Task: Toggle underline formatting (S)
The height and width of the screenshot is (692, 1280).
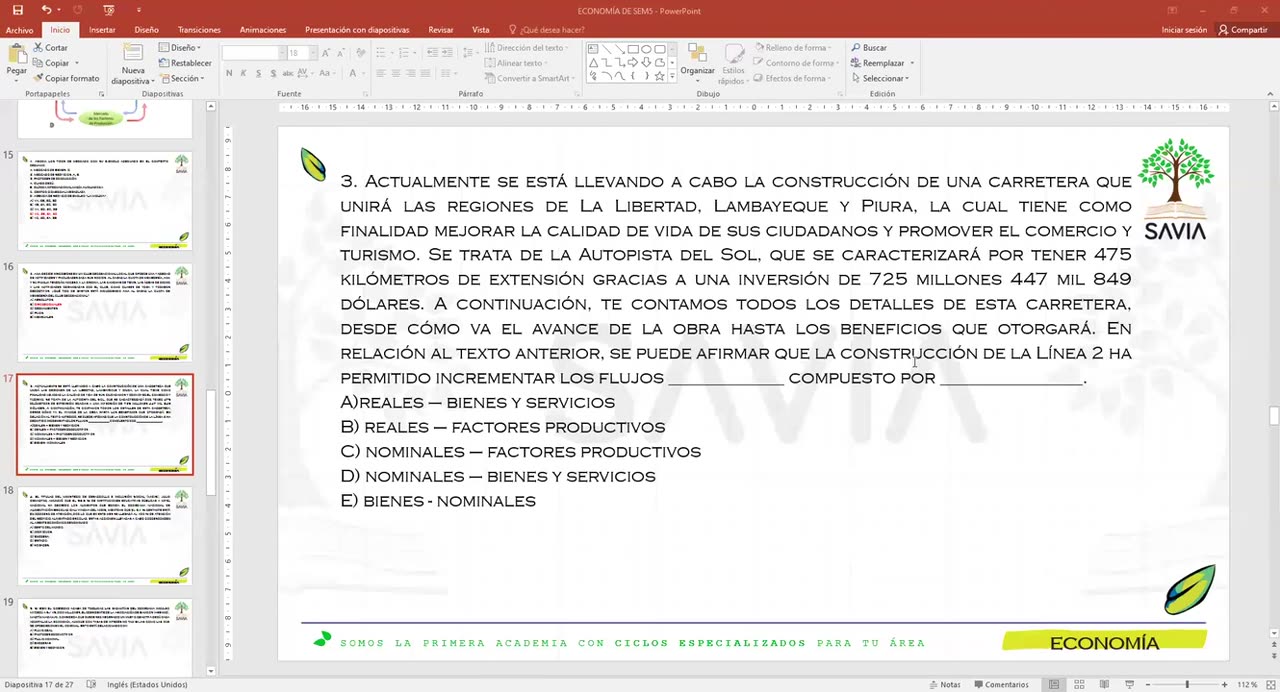Action: 259,73
